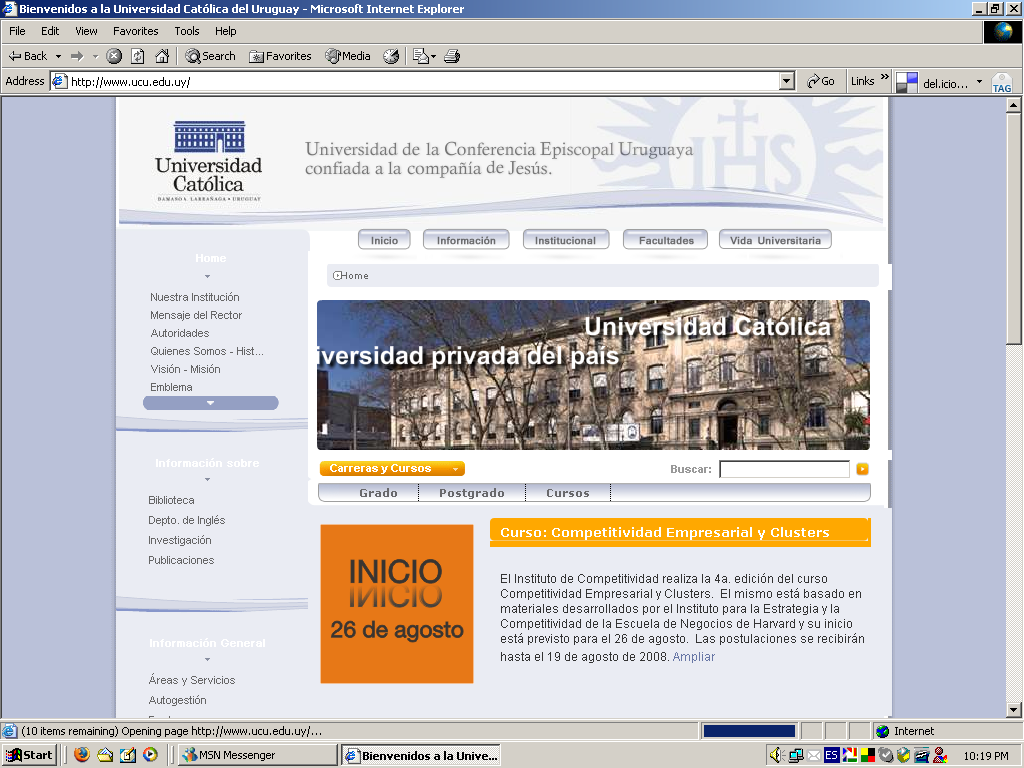
Task: Switch to the Grado tab
Action: (378, 493)
